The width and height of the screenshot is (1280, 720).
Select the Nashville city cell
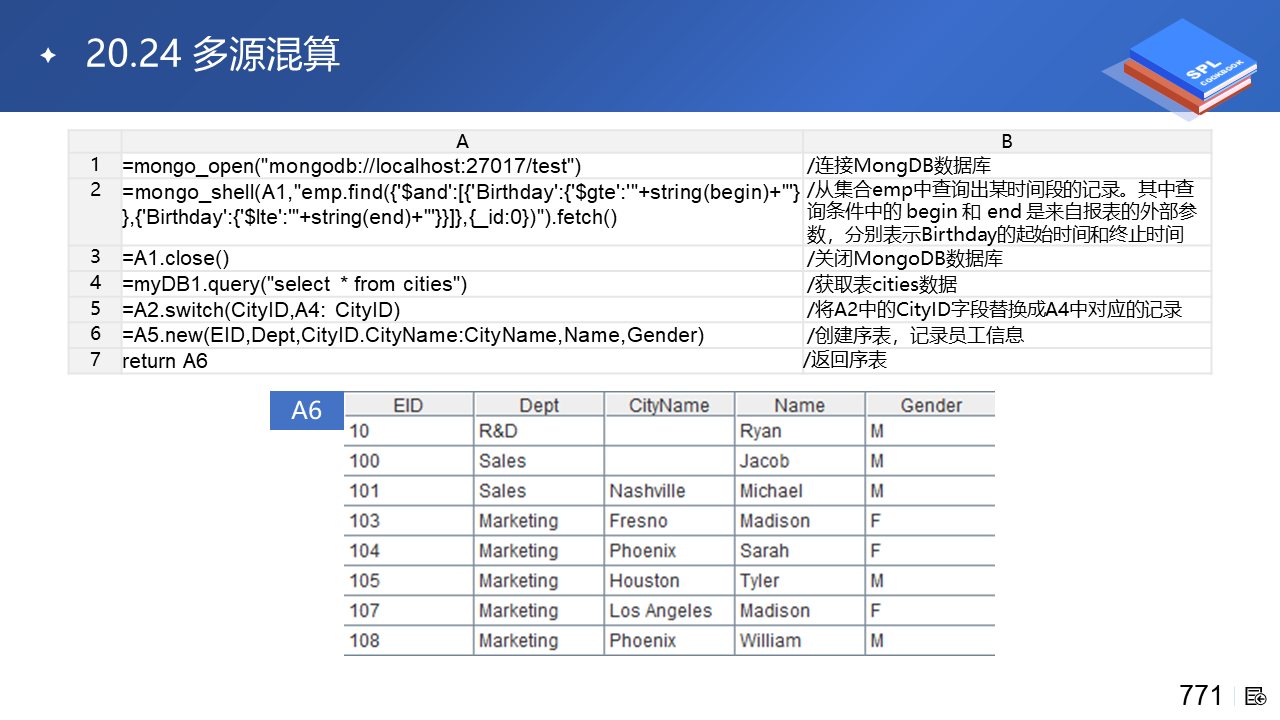pos(669,491)
